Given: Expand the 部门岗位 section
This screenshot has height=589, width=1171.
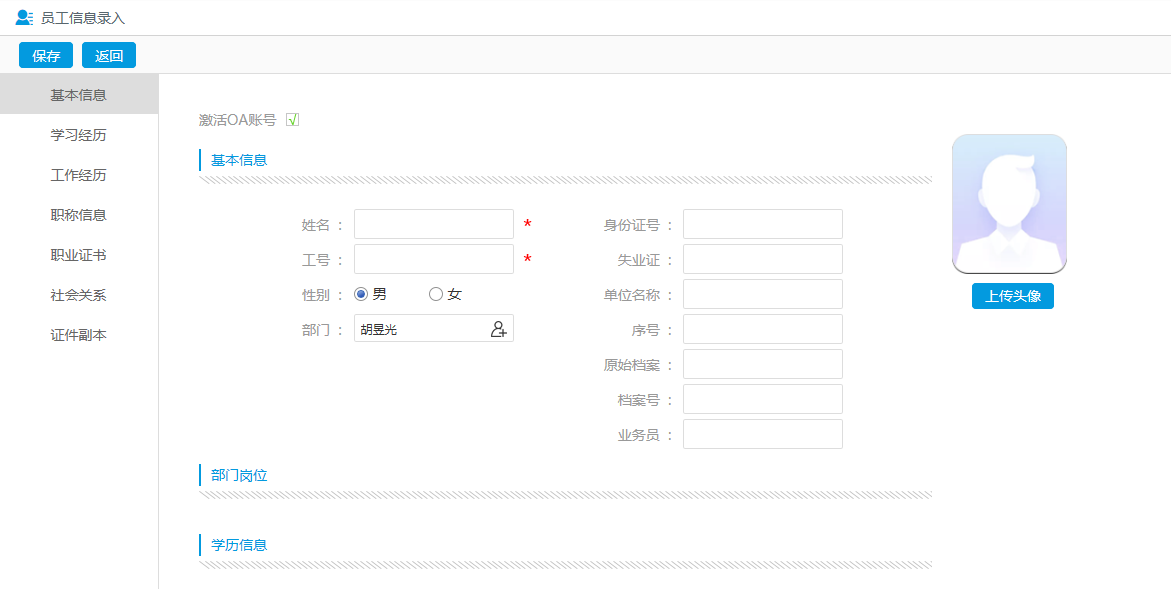Looking at the screenshot, I should [x=239, y=475].
